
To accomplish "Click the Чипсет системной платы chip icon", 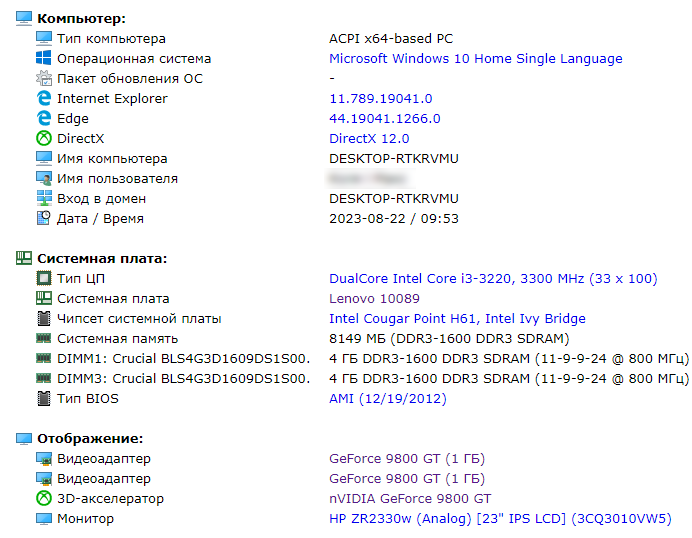I will point(44,318).
